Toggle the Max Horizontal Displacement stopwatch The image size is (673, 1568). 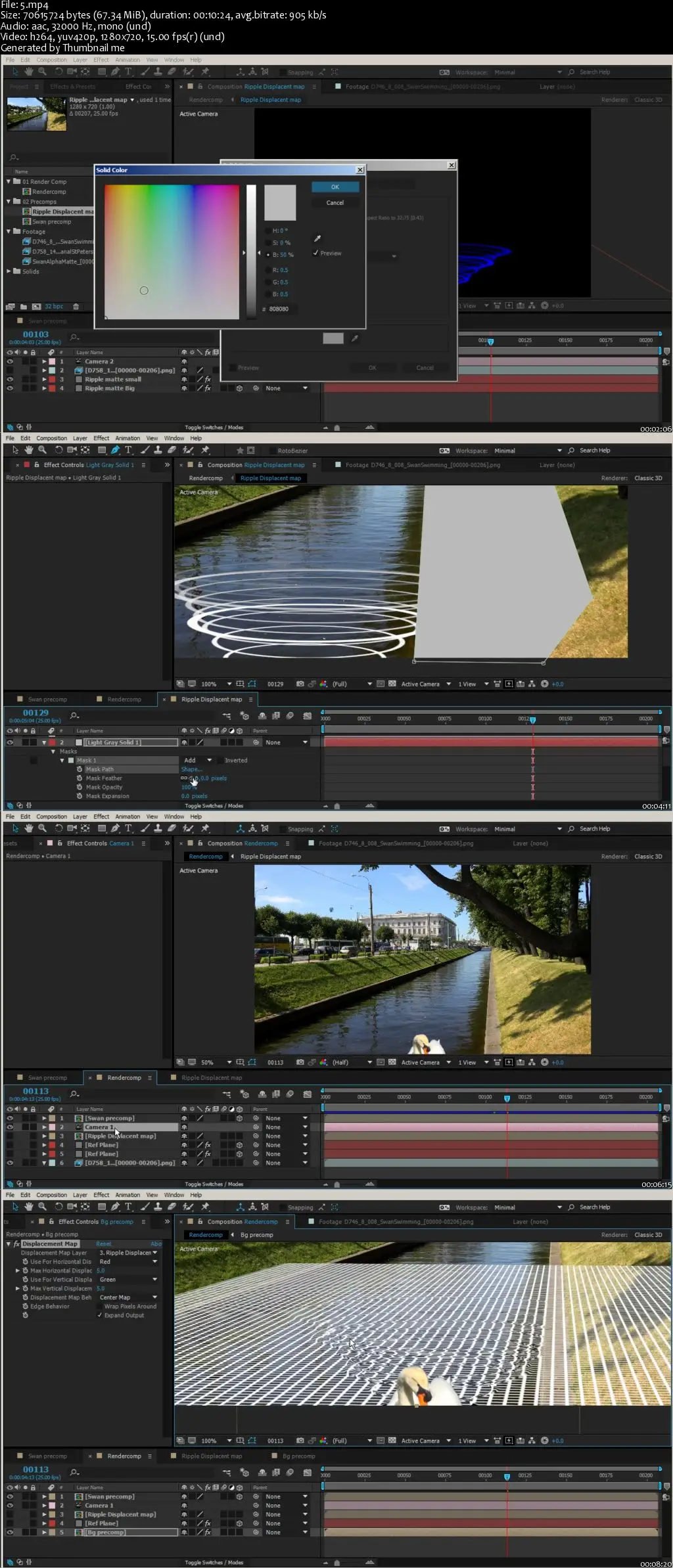click(x=25, y=1270)
